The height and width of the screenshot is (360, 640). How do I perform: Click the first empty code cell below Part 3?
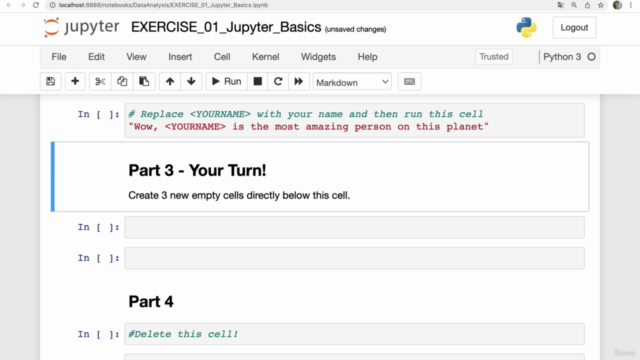(354, 227)
